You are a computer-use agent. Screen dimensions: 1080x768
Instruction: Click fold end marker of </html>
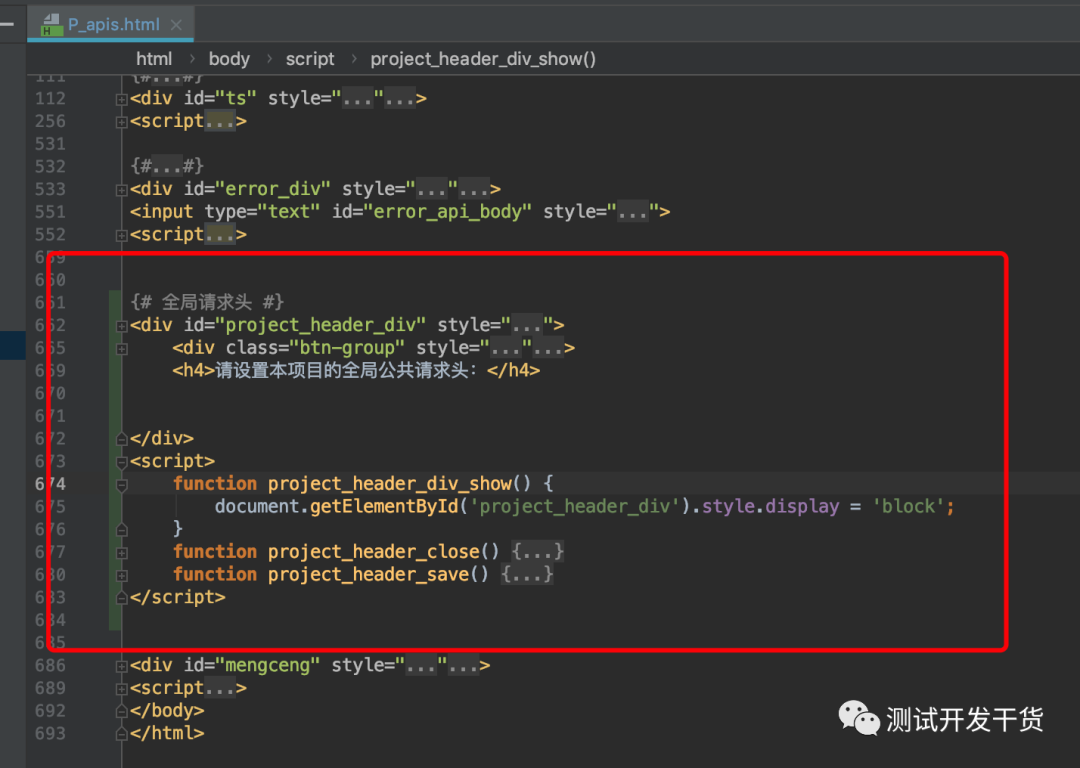[122, 734]
